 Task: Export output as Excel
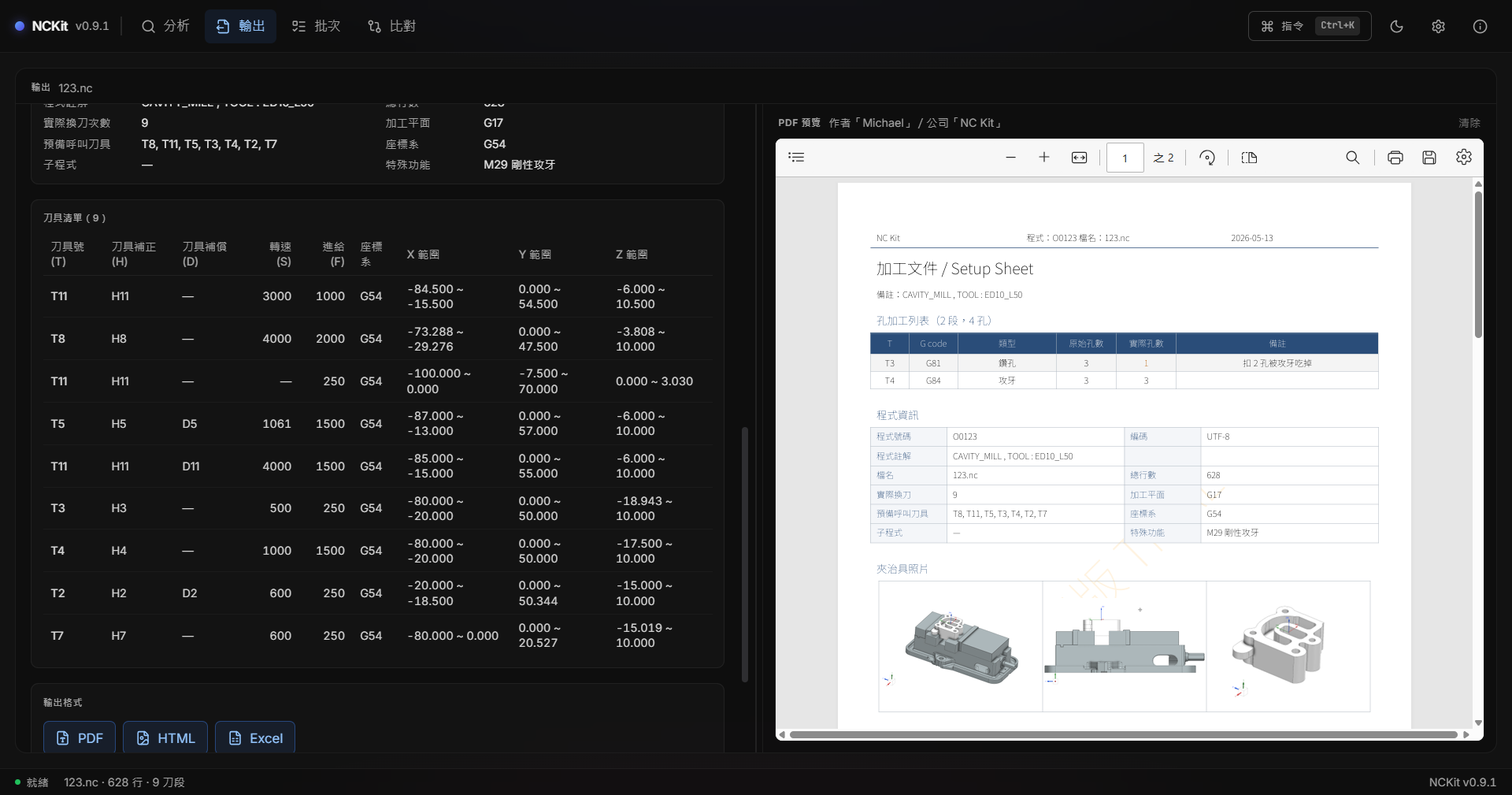tap(255, 737)
